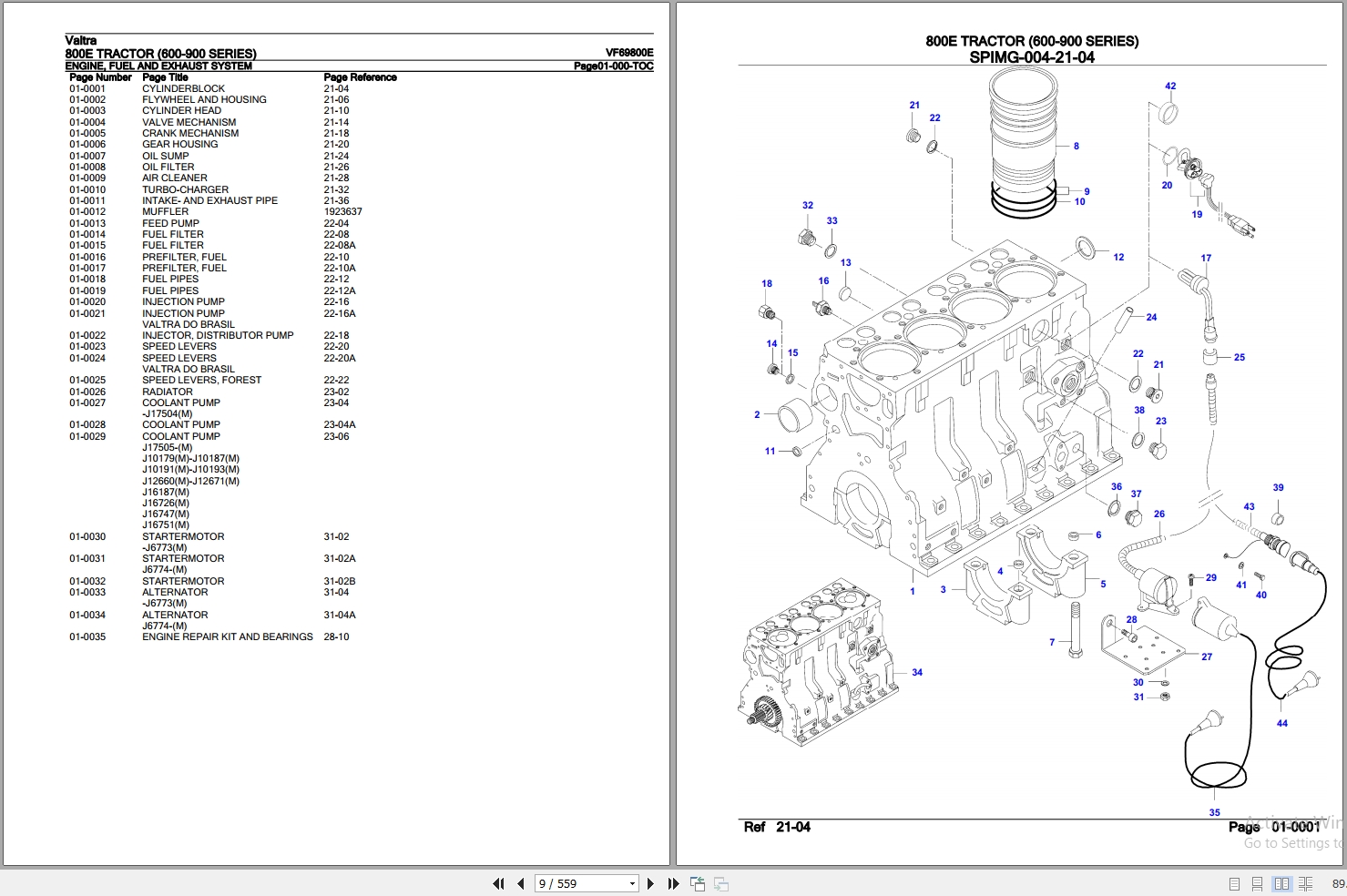Select continuous facing pages layout

[x=1305, y=883]
